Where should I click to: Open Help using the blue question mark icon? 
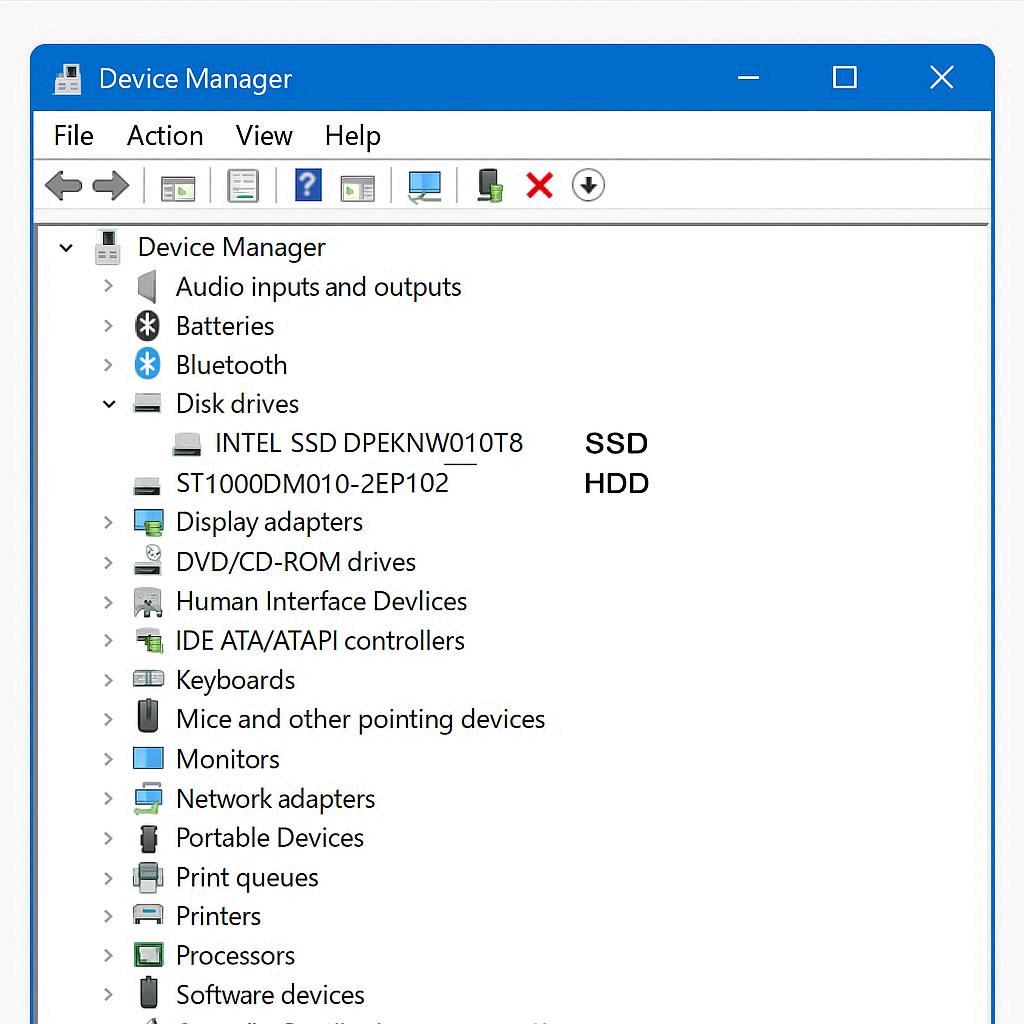[x=307, y=185]
